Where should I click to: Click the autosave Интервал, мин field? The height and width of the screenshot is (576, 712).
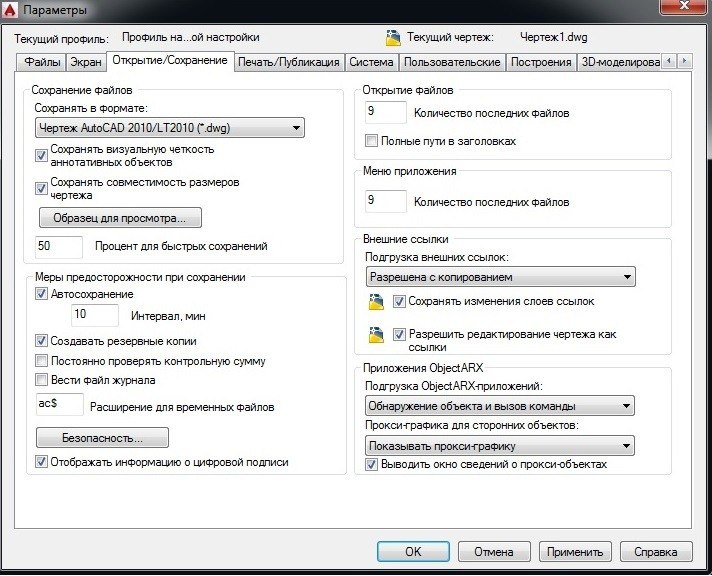pos(95,315)
